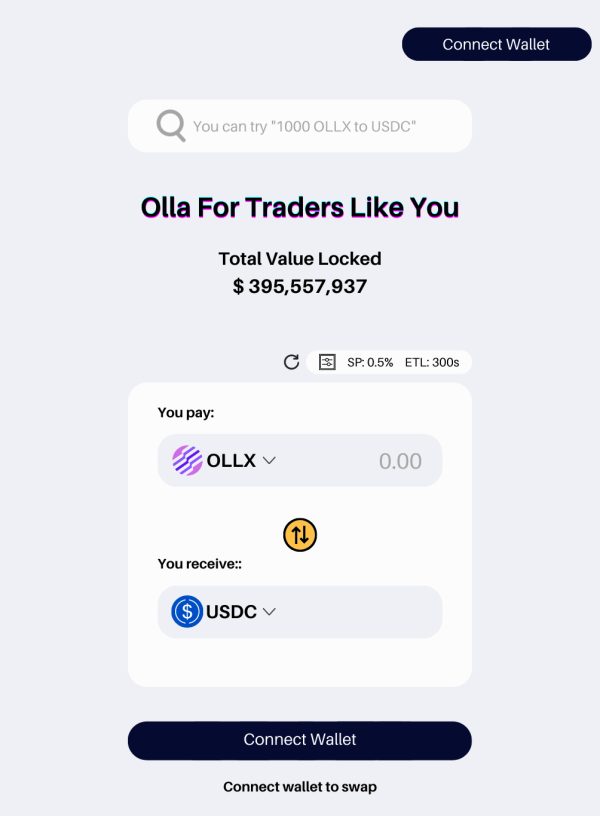The height and width of the screenshot is (816, 600).
Task: Click the ETL: 300s setting
Action: pyautogui.click(x=432, y=362)
